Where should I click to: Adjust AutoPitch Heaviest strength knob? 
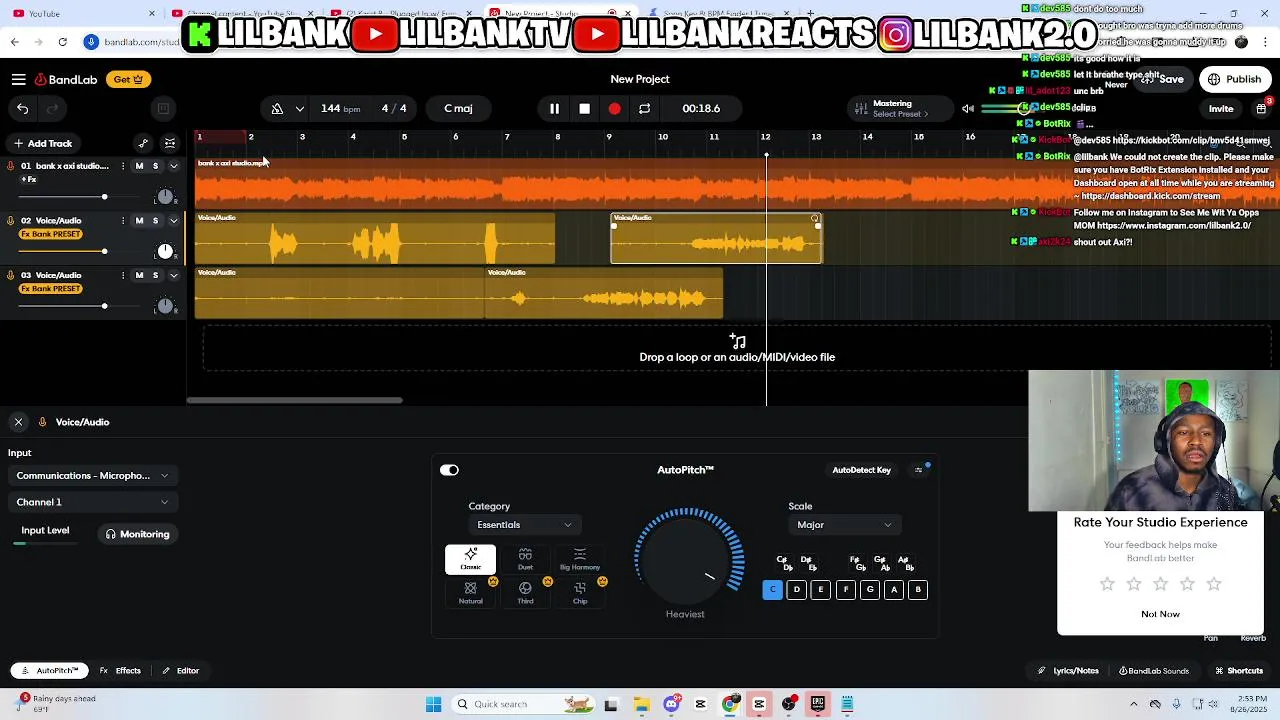coord(687,559)
